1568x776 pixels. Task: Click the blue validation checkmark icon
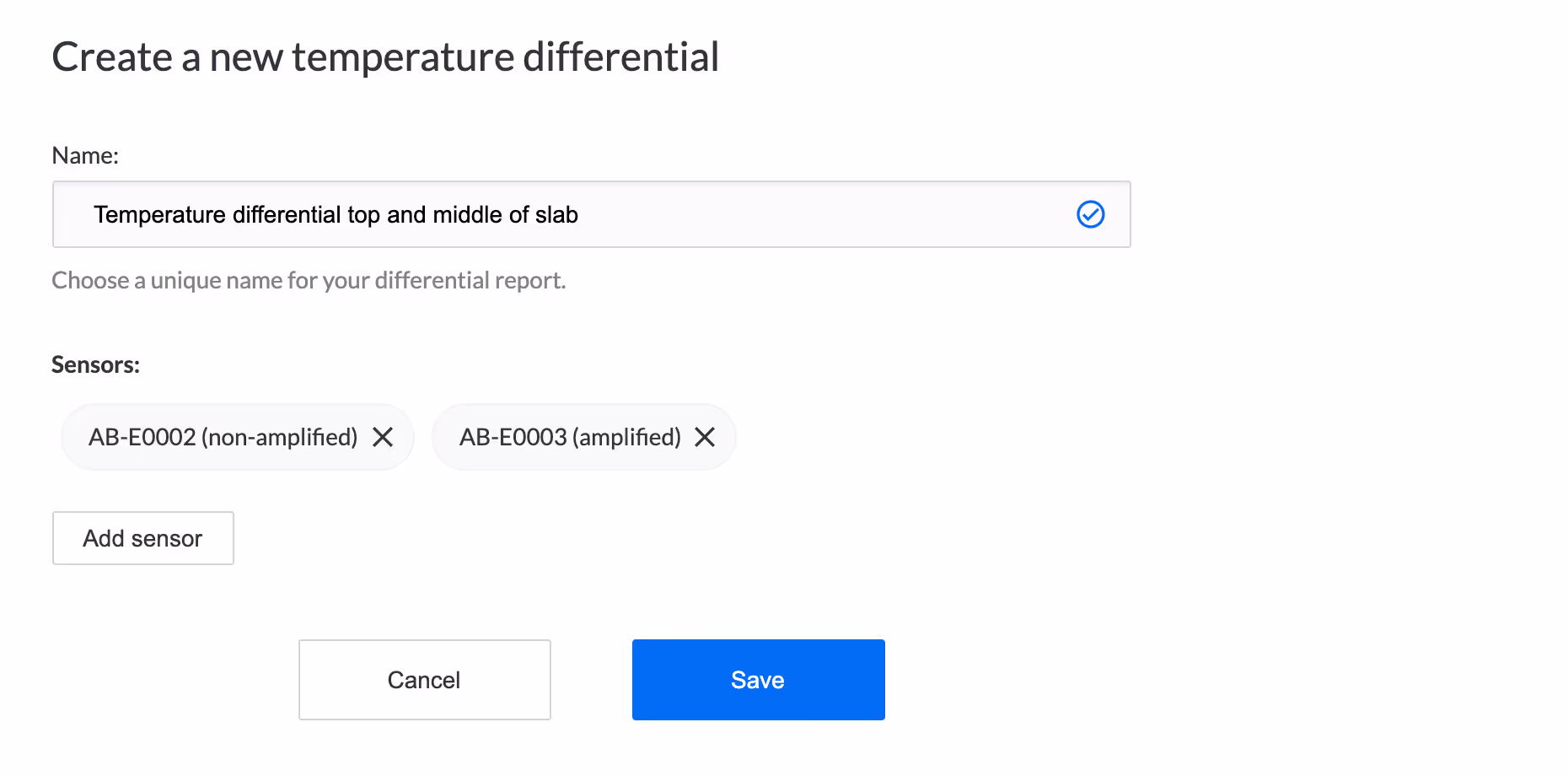[x=1091, y=214]
